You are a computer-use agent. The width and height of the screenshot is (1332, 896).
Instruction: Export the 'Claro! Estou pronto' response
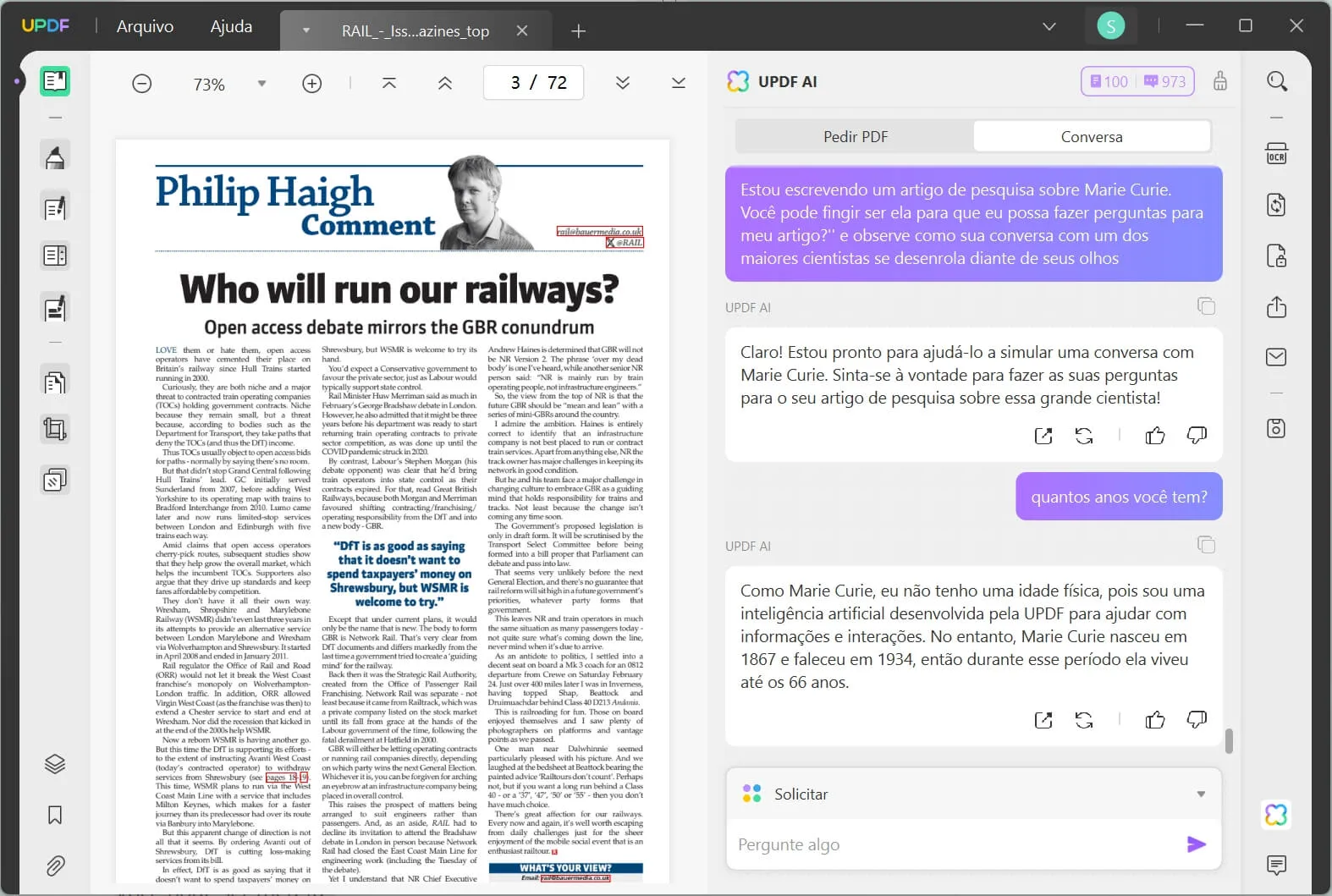point(1043,436)
